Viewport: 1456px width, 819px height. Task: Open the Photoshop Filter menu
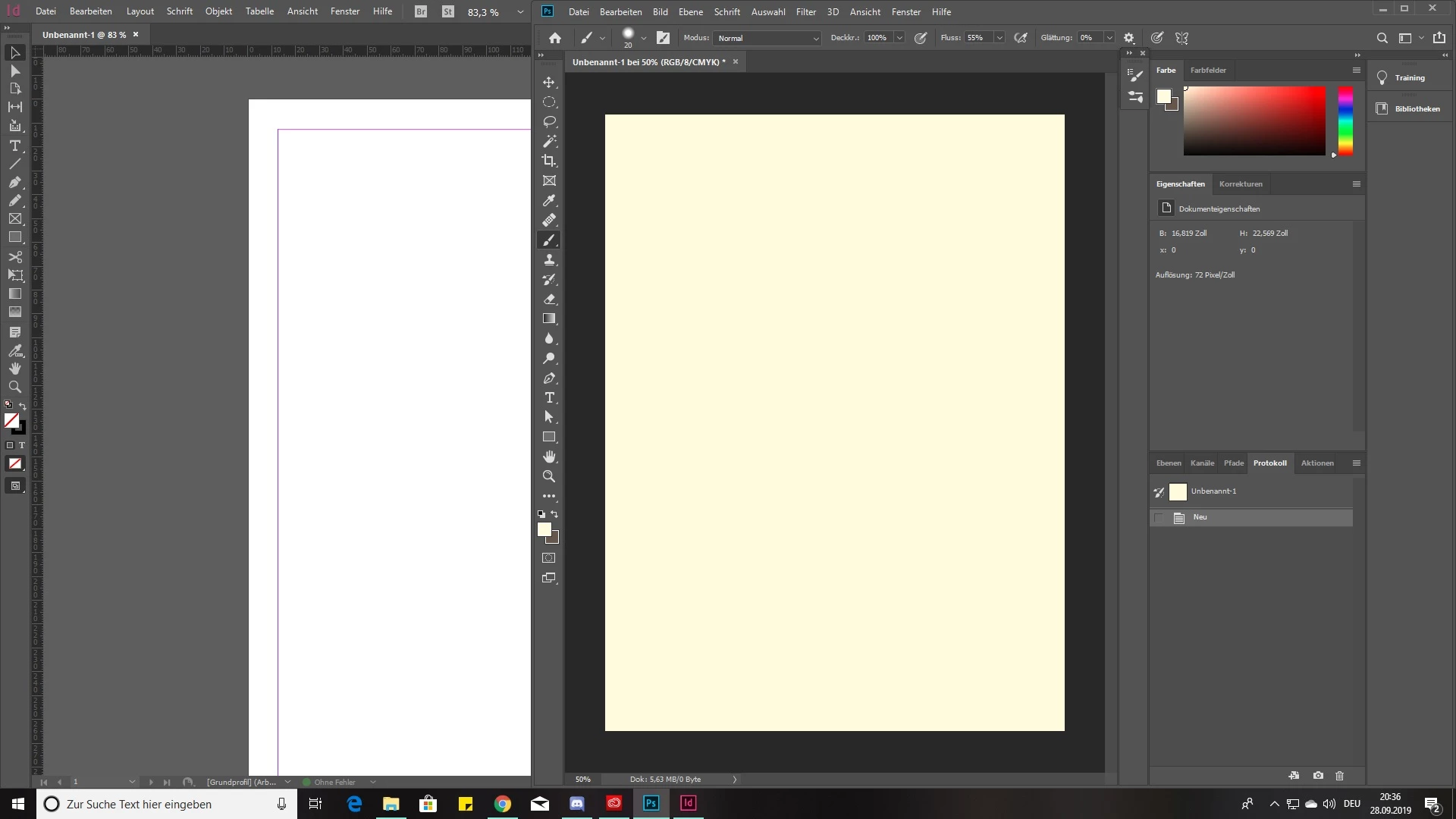[805, 12]
